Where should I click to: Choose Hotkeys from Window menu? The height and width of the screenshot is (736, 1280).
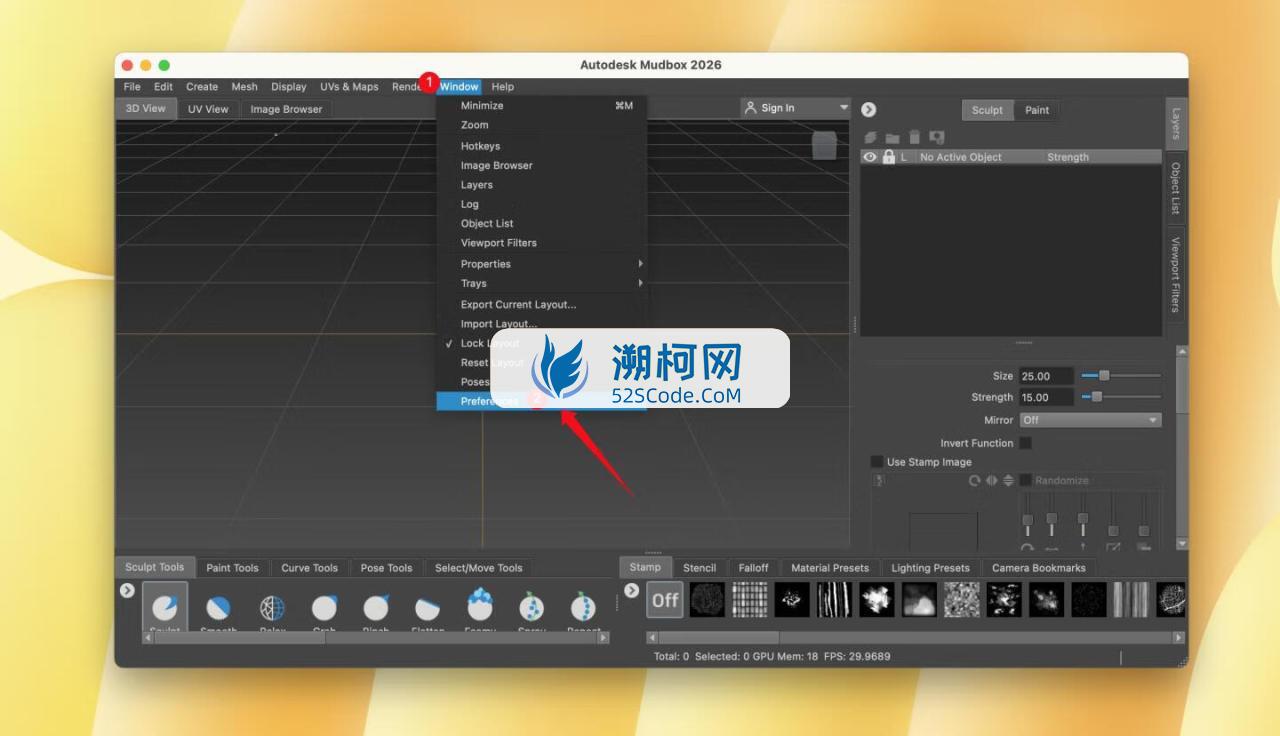(x=541, y=146)
